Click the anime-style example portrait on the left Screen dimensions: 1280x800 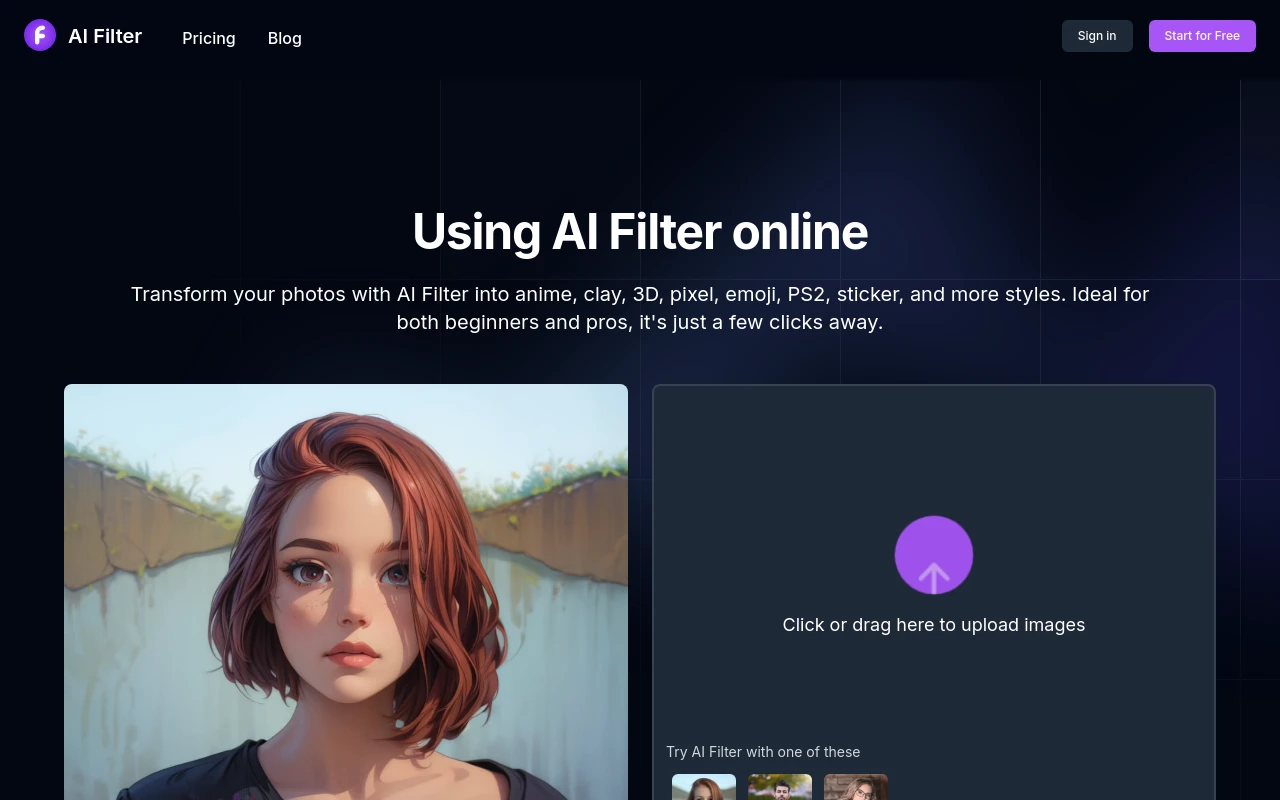coord(345,592)
